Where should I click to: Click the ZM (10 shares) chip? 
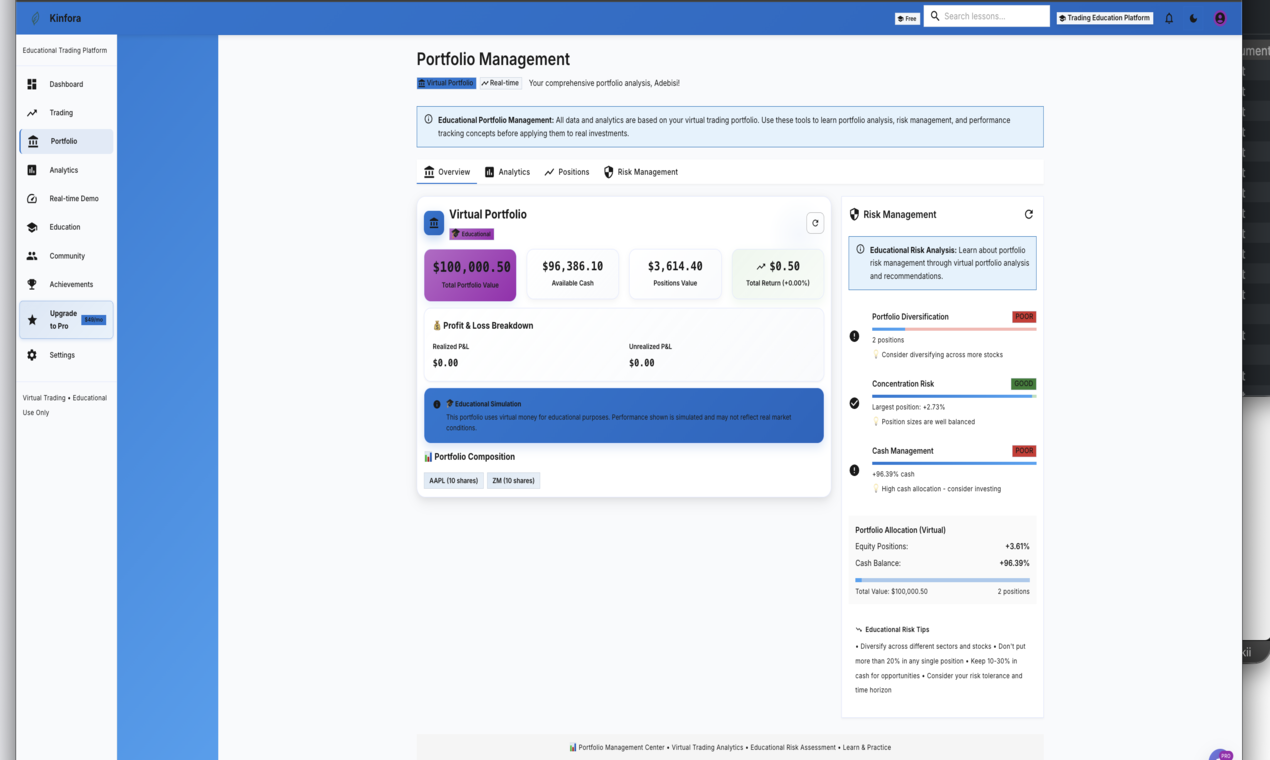[x=513, y=481]
